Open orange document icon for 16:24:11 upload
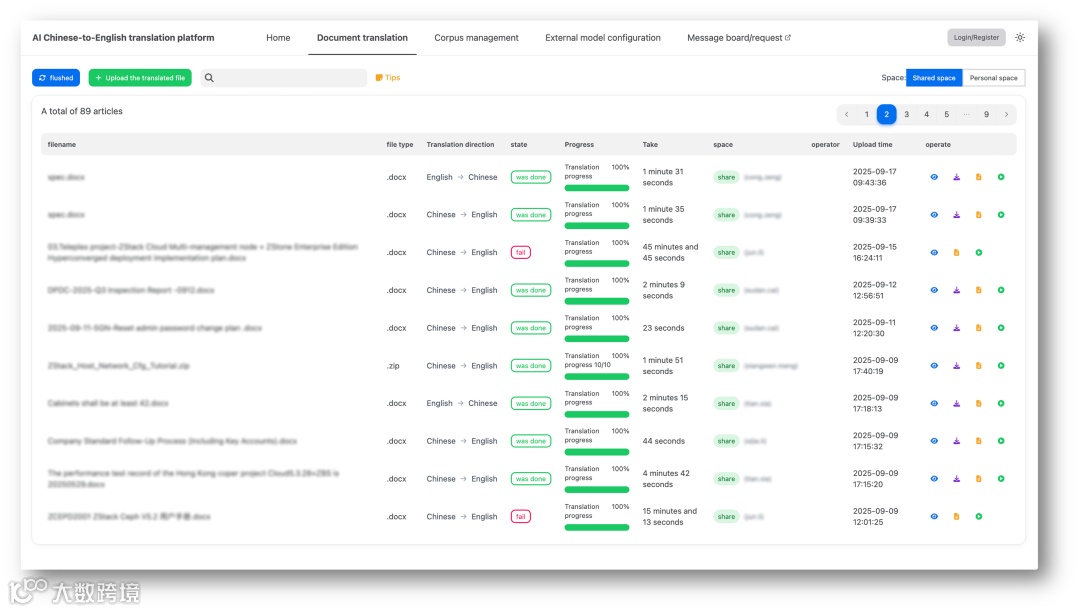Image resolution: width=1080 pixels, height=612 pixels. click(957, 253)
